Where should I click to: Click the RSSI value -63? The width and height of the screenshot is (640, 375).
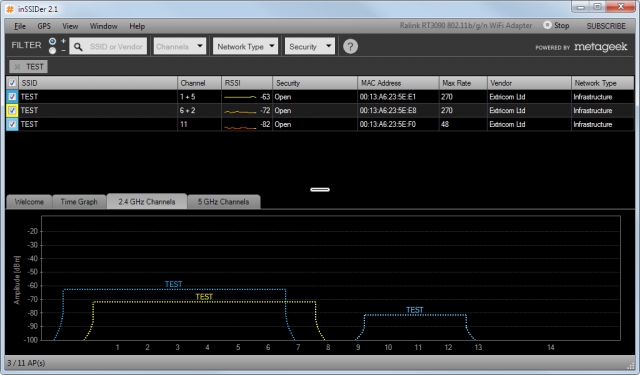pos(265,97)
